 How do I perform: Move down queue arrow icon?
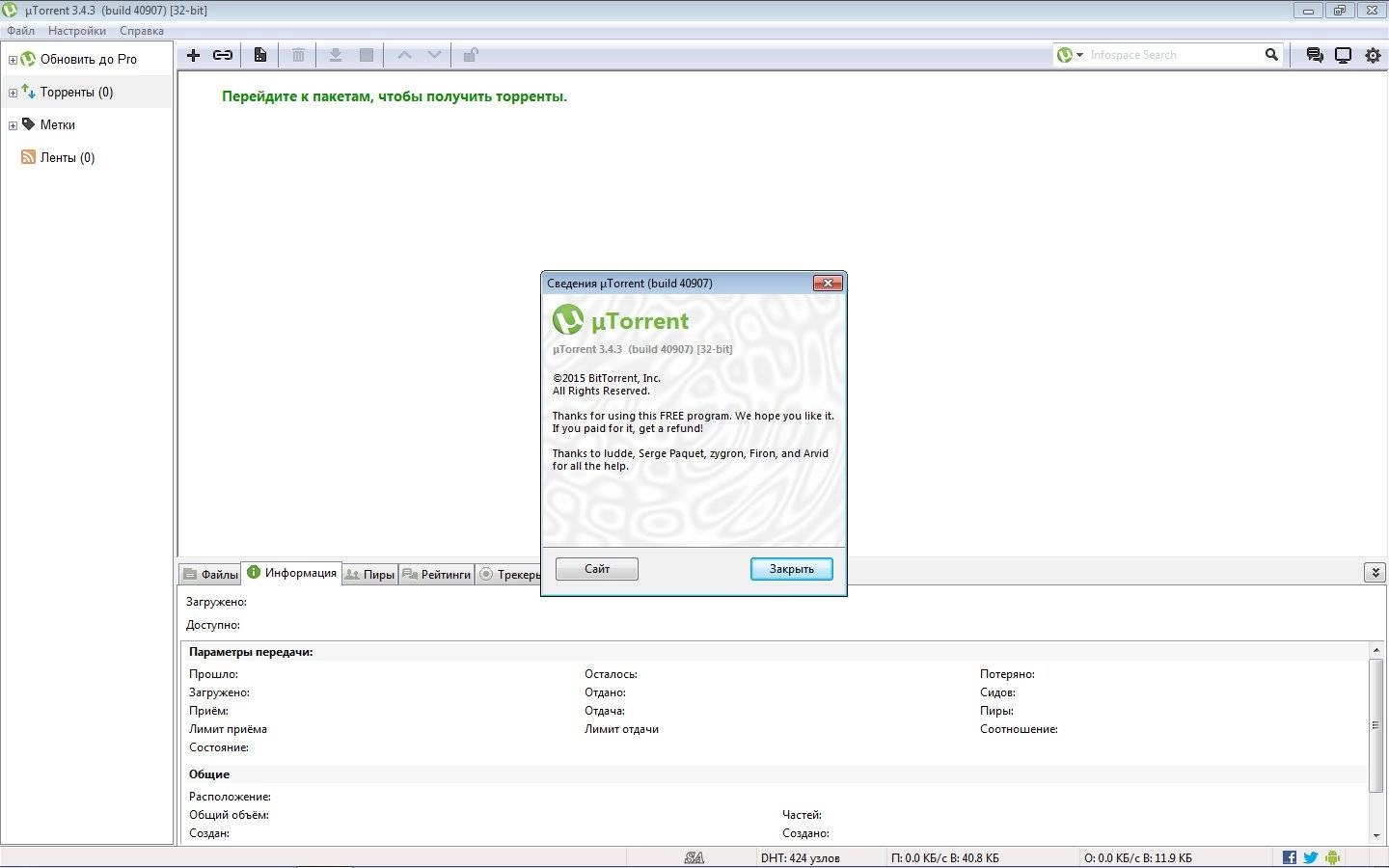(435, 55)
